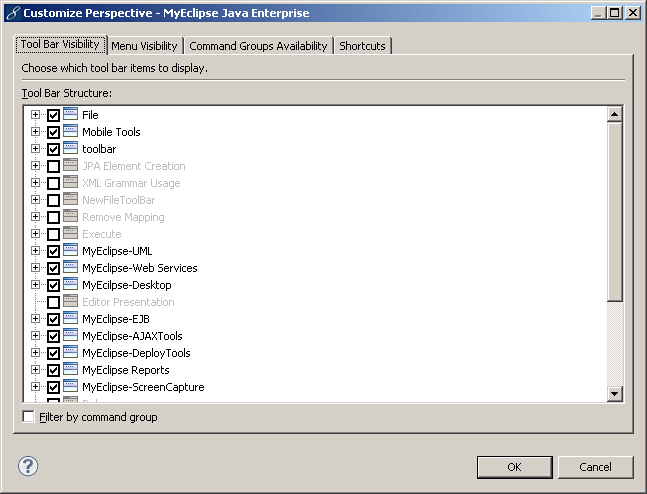The height and width of the screenshot is (494, 647).
Task: Expand the File tree node
Action: pos(35,114)
